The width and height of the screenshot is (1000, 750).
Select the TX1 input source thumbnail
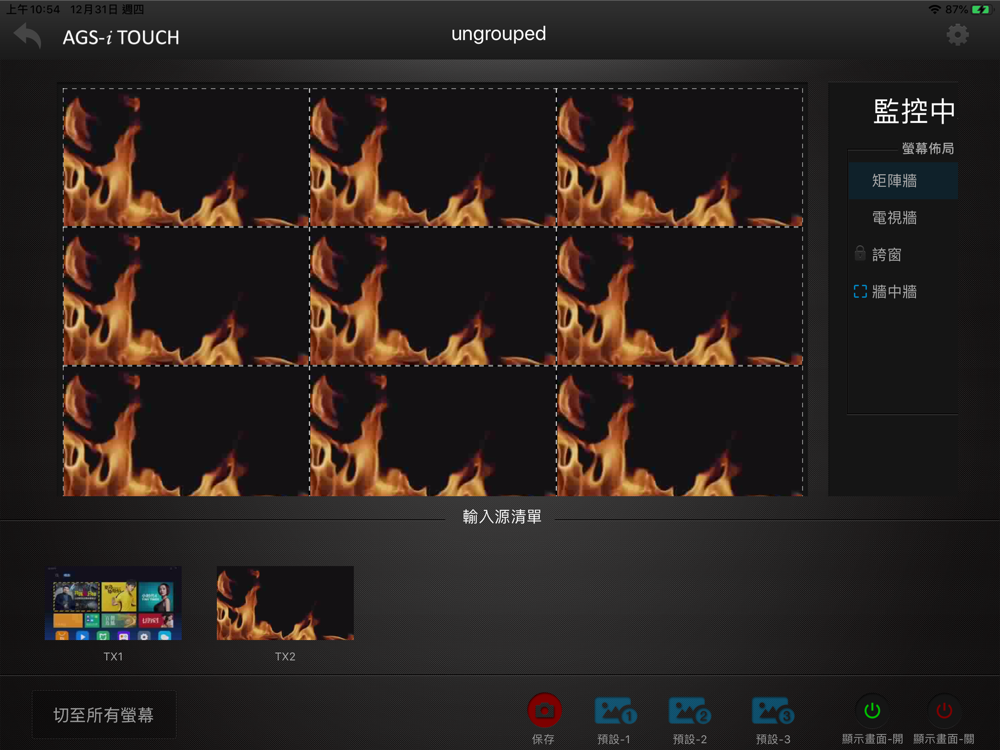point(113,603)
